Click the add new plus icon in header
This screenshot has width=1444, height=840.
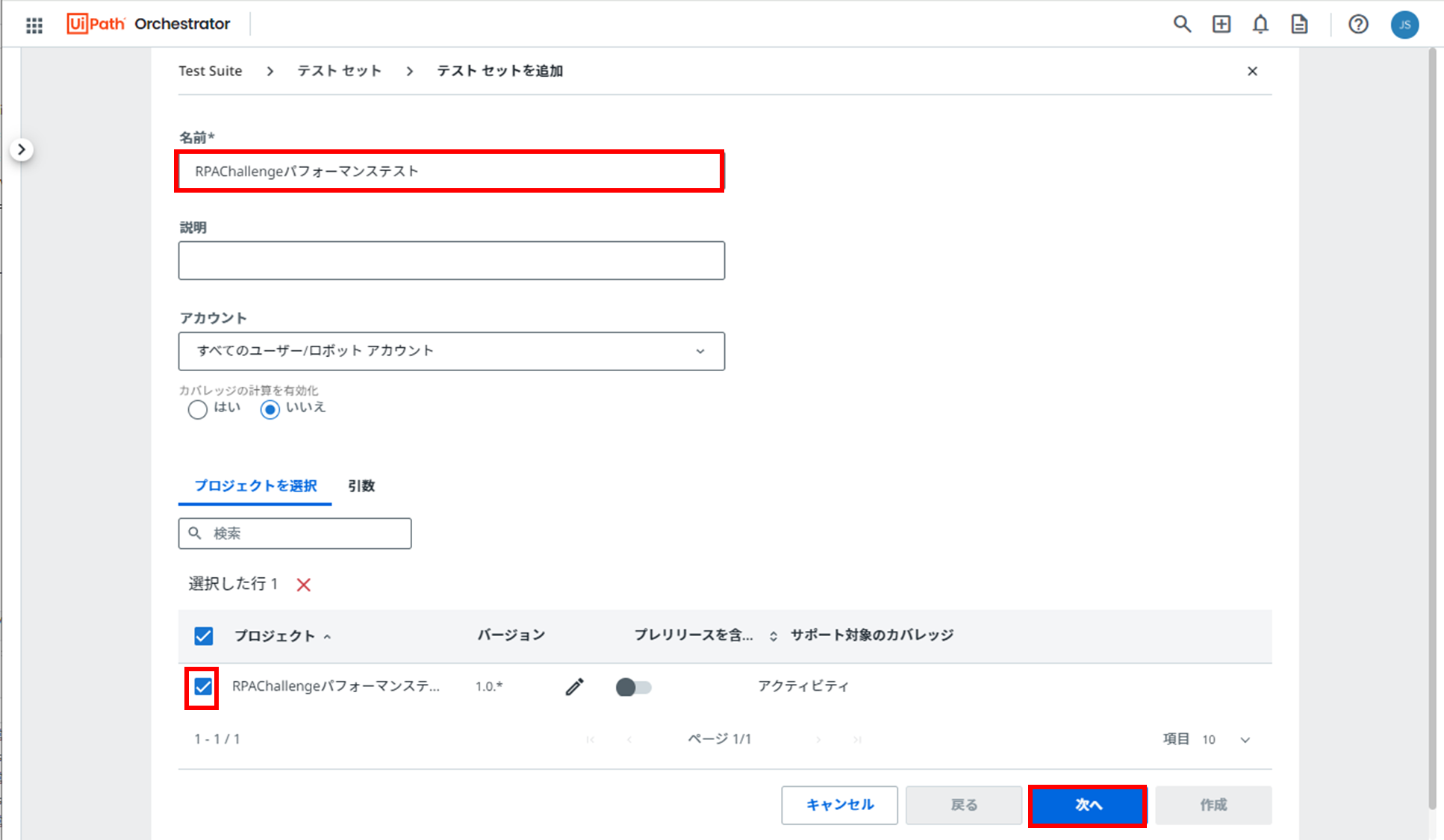(1221, 24)
